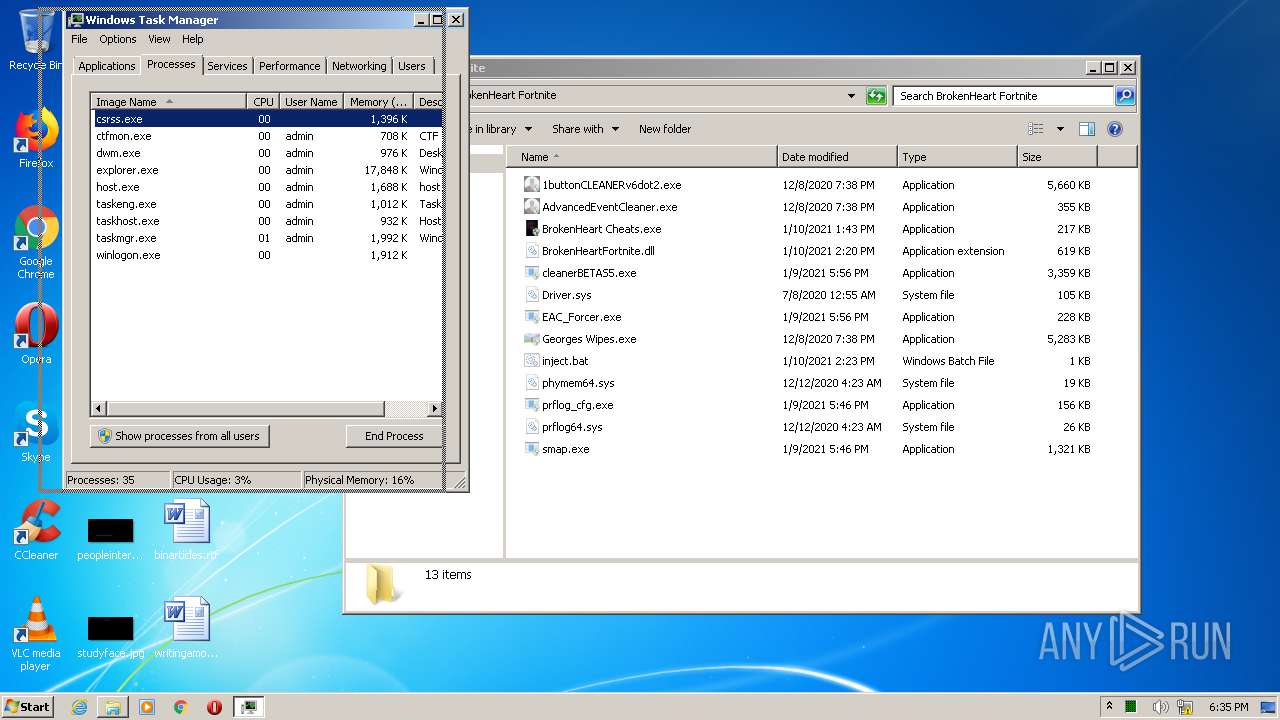Launch CCleaner desktop icon
This screenshot has width=1280, height=720.
pos(36,530)
